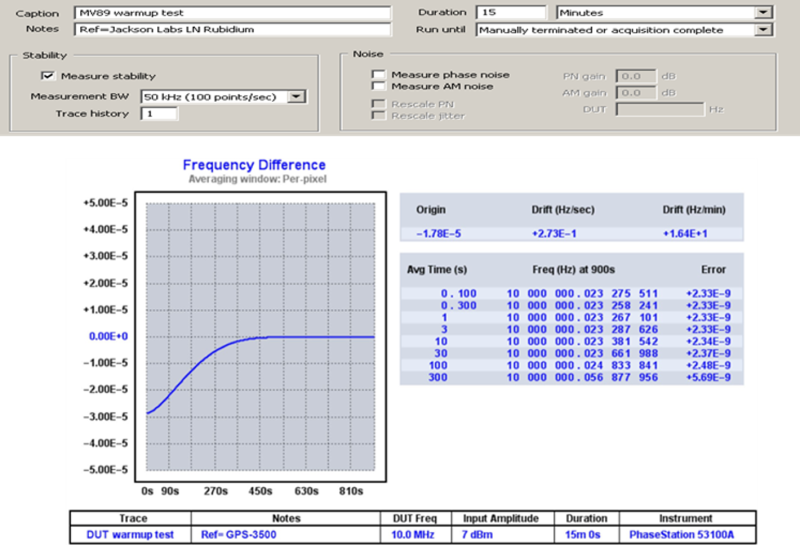This screenshot has width=800, height=545.
Task: Click the DUT frequency Hz field
Action: click(660, 109)
